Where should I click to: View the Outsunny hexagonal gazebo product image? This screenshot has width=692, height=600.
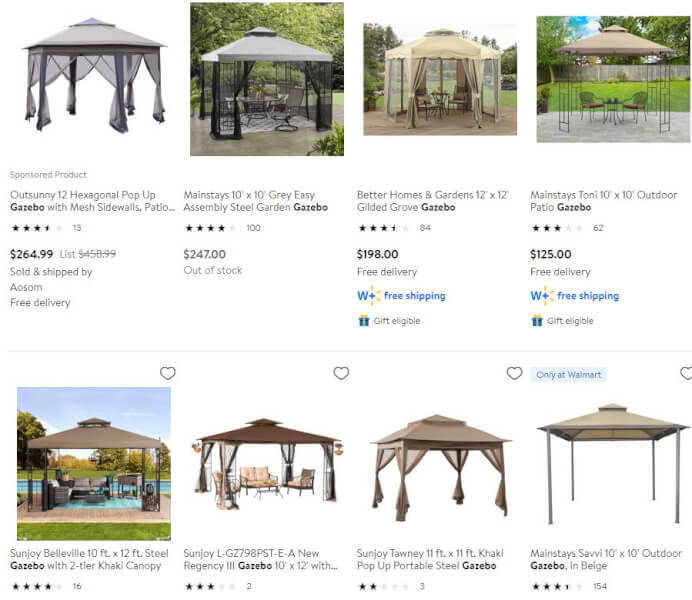94,75
